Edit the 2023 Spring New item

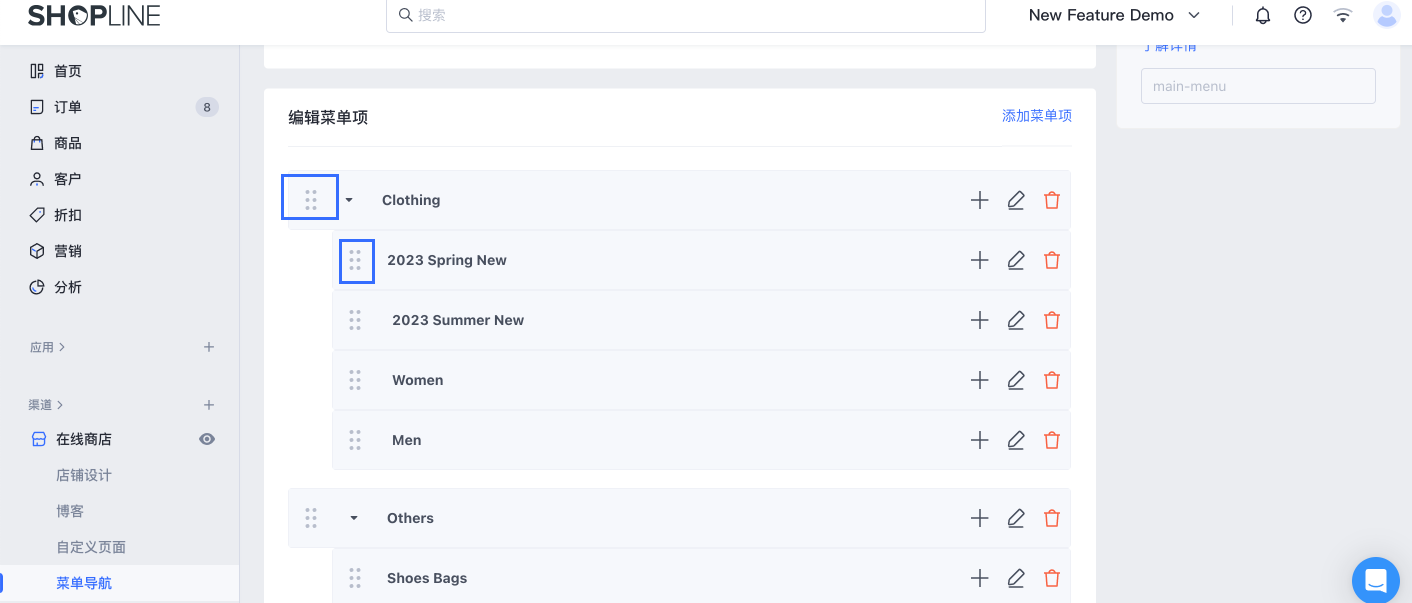point(1016,260)
